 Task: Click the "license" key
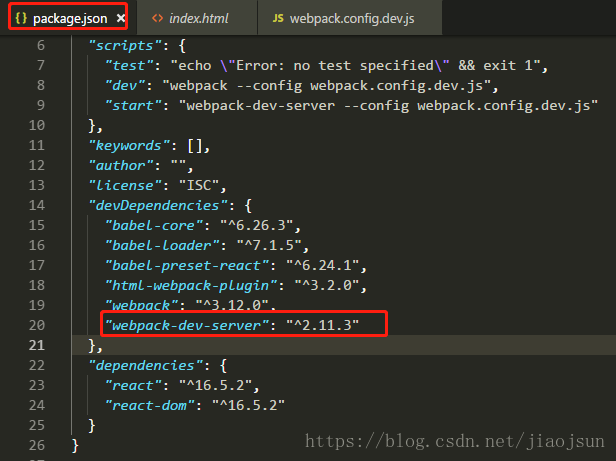coord(125,186)
